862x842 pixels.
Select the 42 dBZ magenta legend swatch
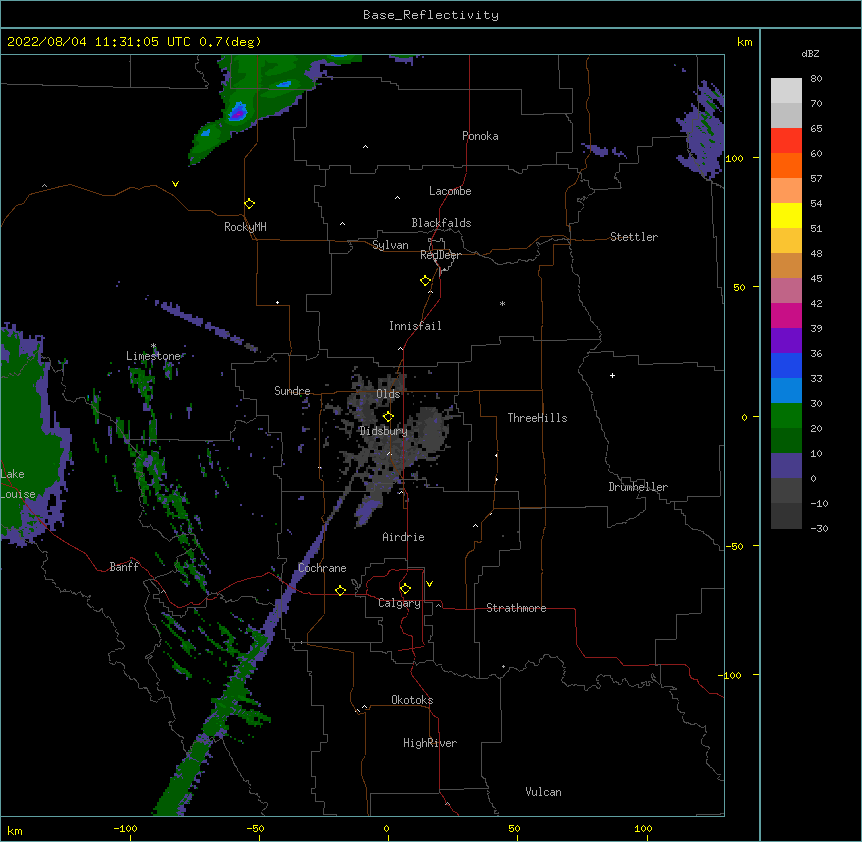786,315
